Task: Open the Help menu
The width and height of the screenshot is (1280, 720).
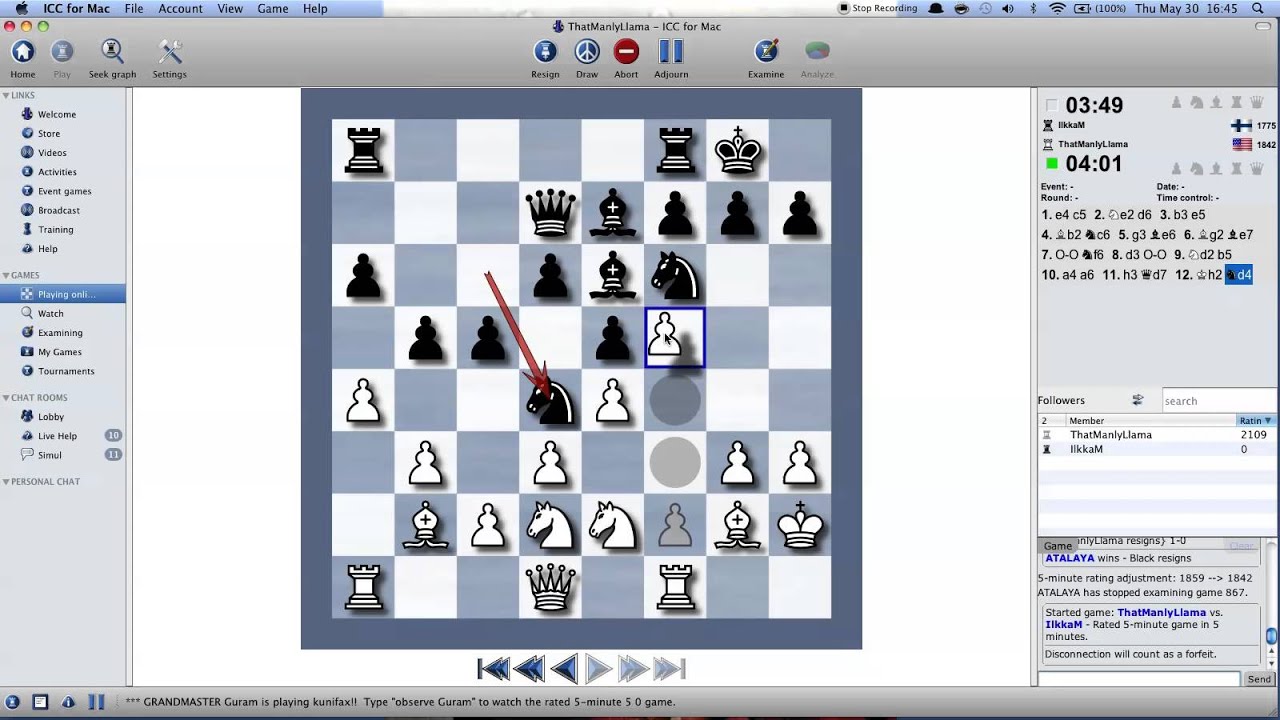Action: 315,8
